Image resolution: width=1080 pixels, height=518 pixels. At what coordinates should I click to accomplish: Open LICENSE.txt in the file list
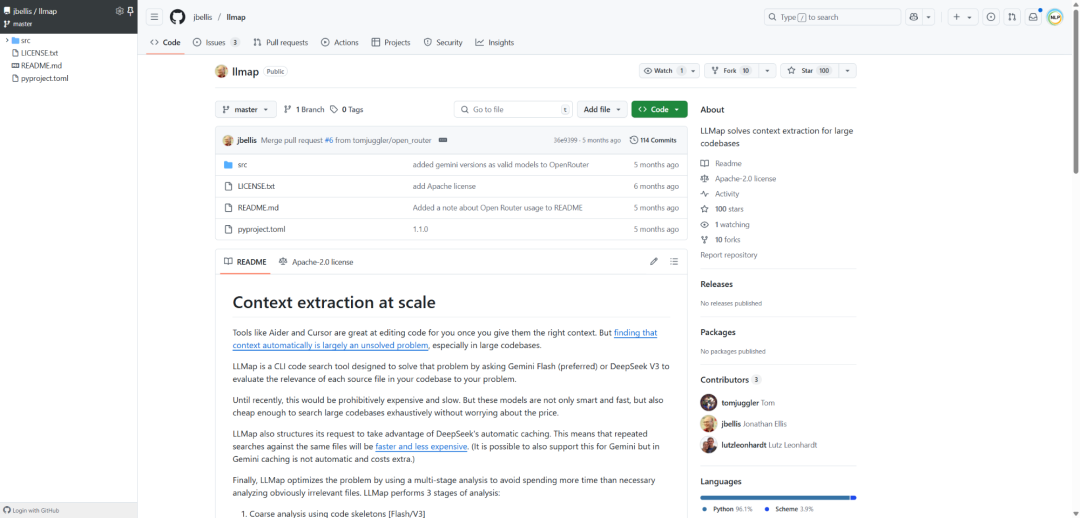[x=256, y=187]
